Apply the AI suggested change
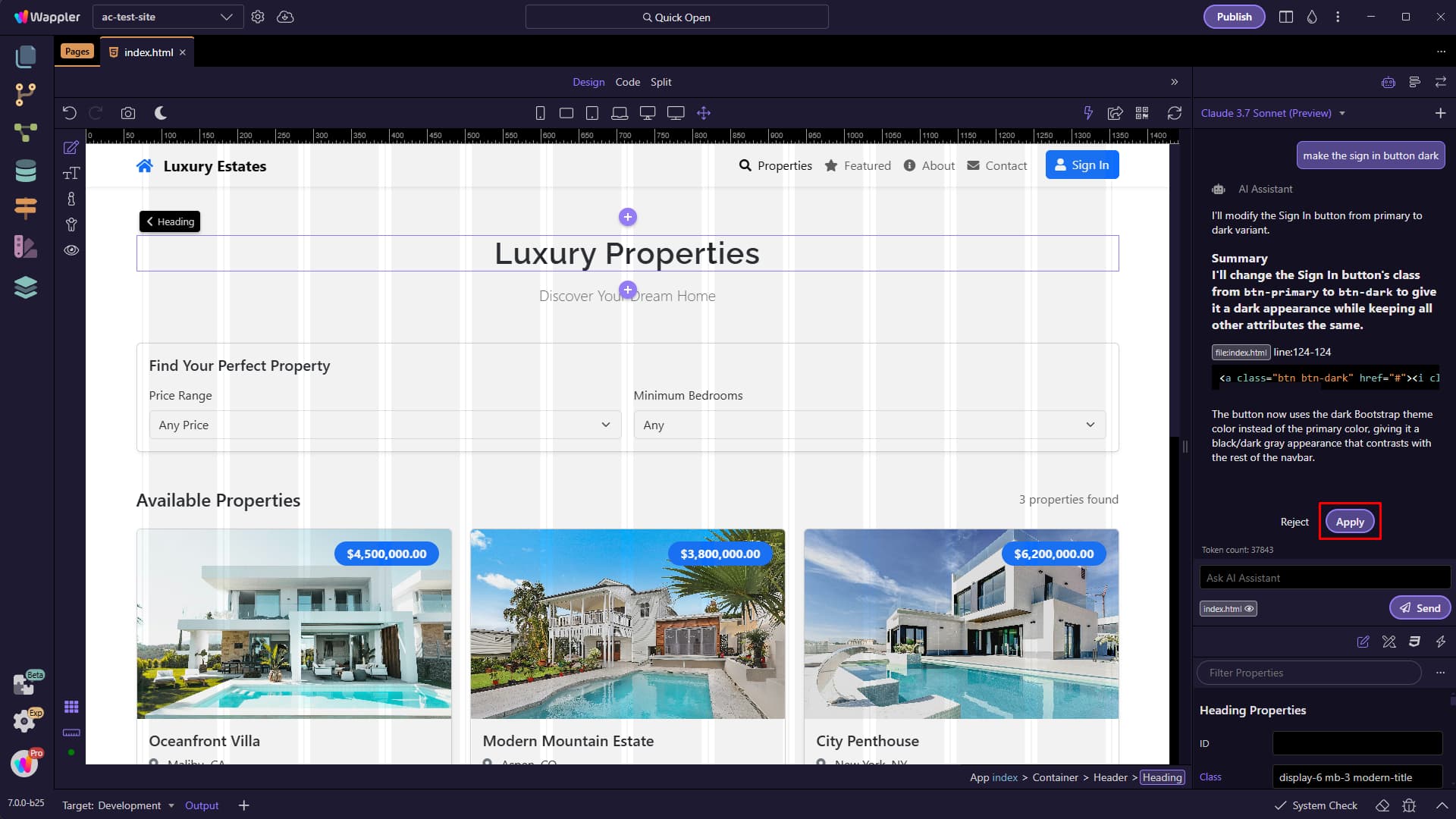The height and width of the screenshot is (819, 1456). point(1350,522)
